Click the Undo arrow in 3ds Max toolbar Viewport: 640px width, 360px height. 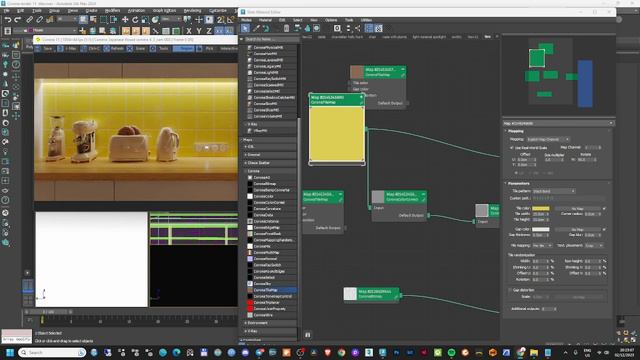click(8, 20)
